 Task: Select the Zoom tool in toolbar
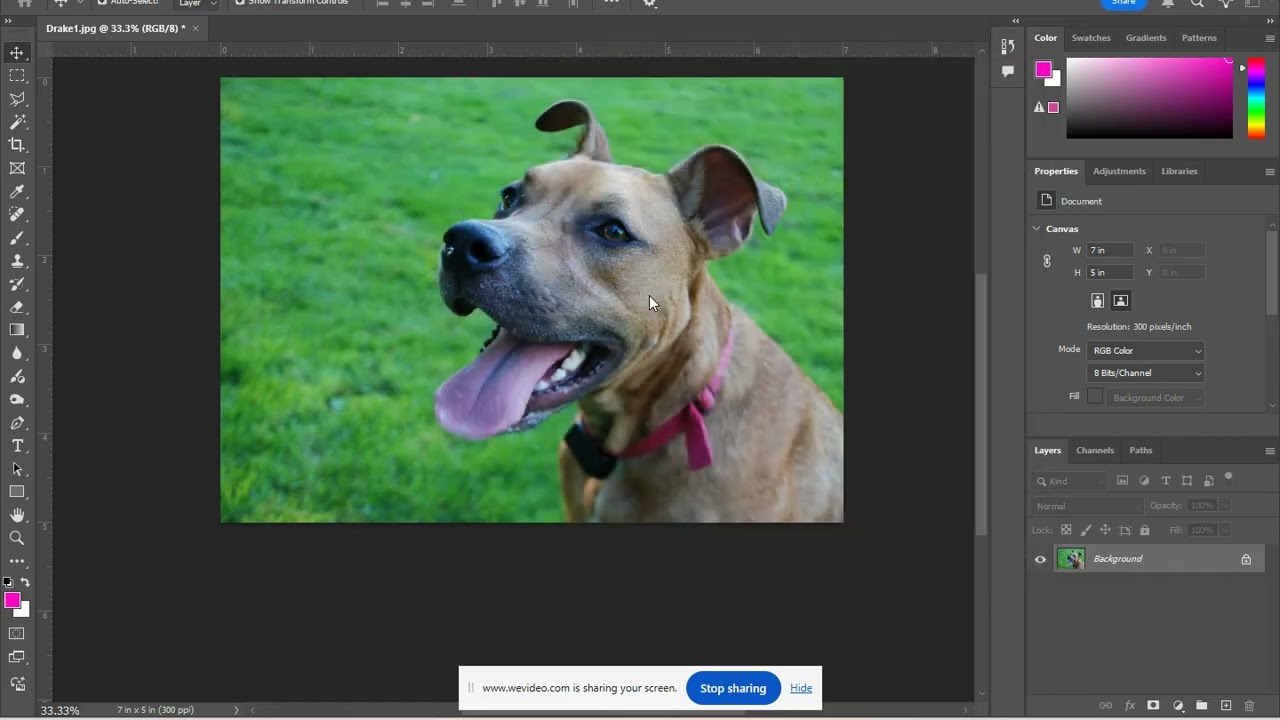(x=17, y=538)
